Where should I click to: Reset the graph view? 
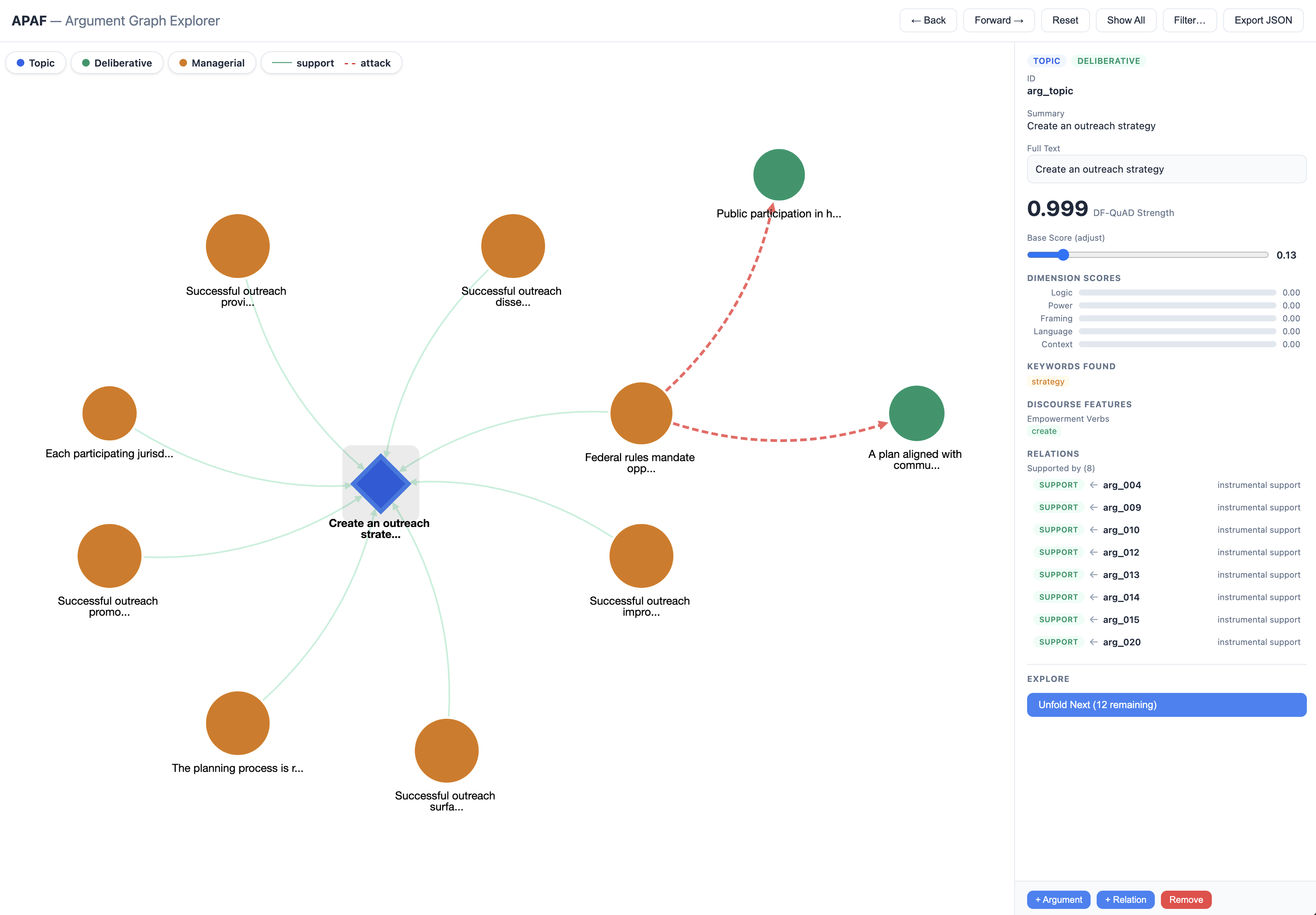[1065, 20]
